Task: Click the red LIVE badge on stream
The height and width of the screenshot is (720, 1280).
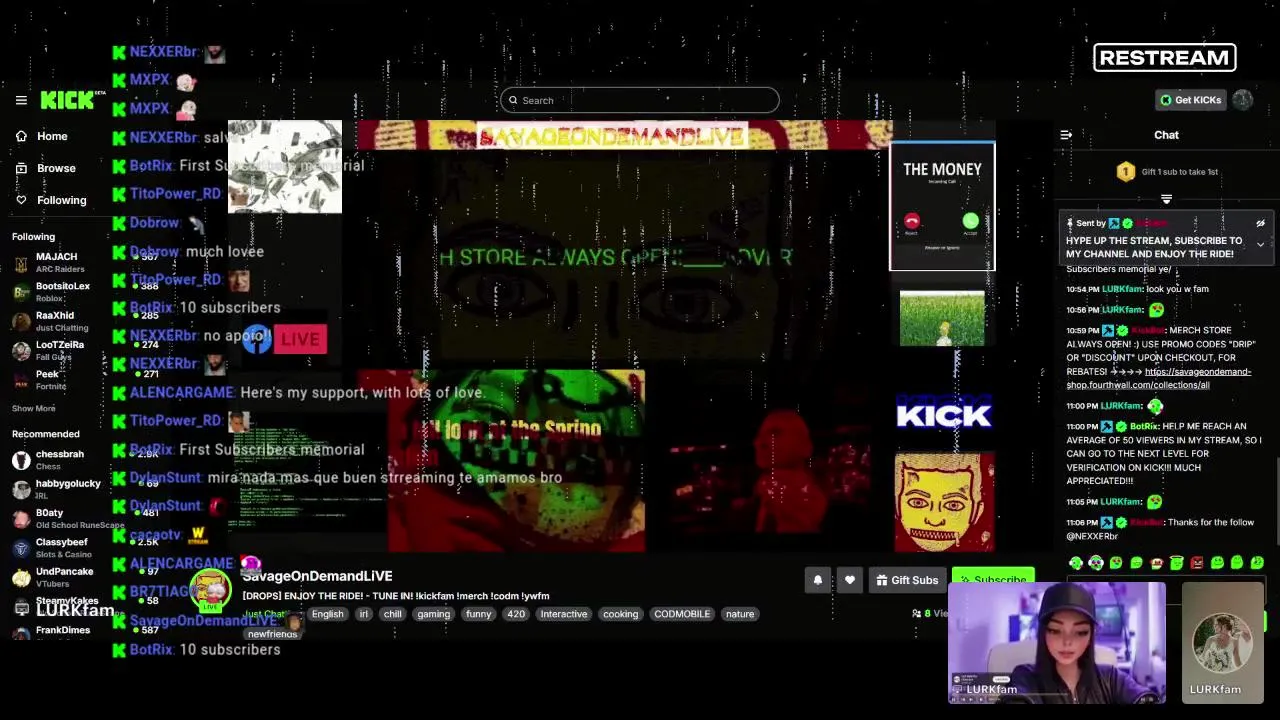Action: 300,339
